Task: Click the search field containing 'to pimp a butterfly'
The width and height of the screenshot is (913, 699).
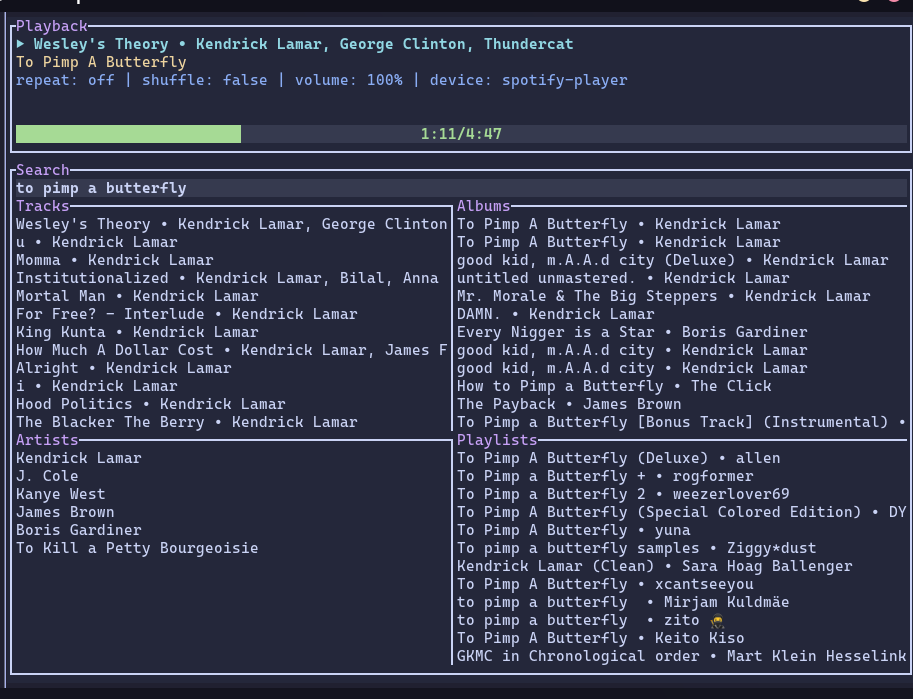Action: point(461,188)
